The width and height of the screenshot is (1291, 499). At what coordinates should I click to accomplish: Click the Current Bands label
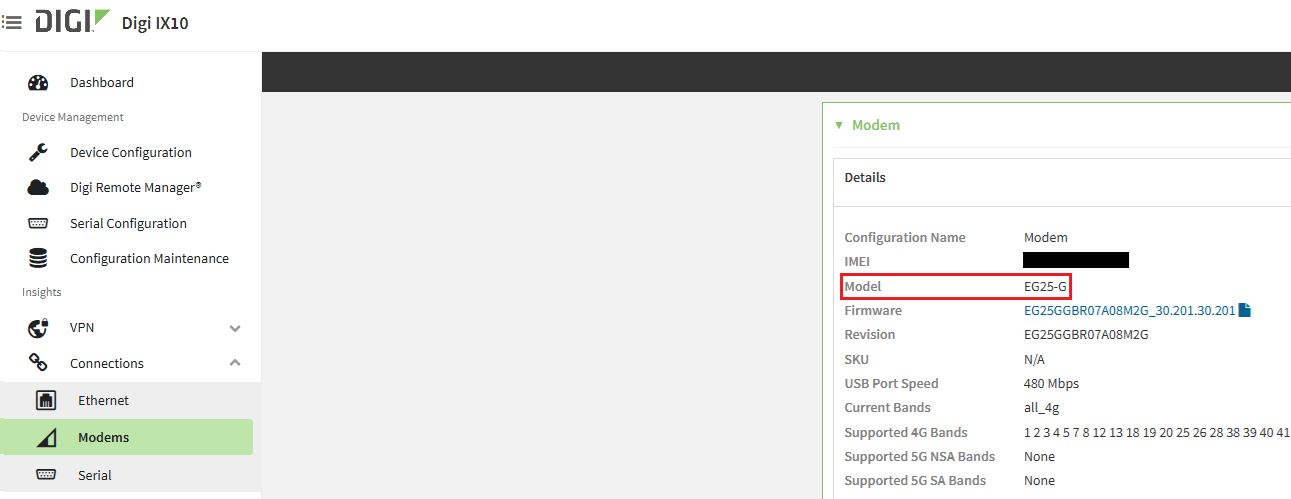tap(887, 408)
